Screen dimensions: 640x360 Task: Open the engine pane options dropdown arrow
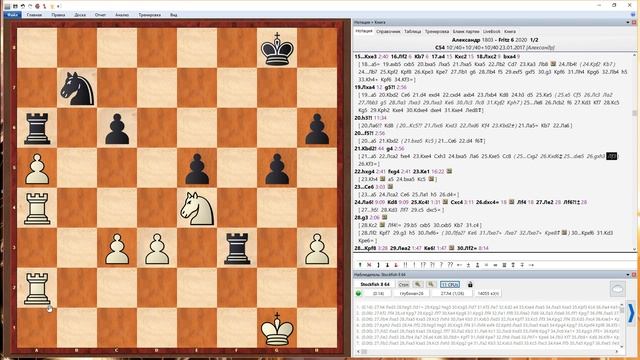pyautogui.click(x=628, y=275)
